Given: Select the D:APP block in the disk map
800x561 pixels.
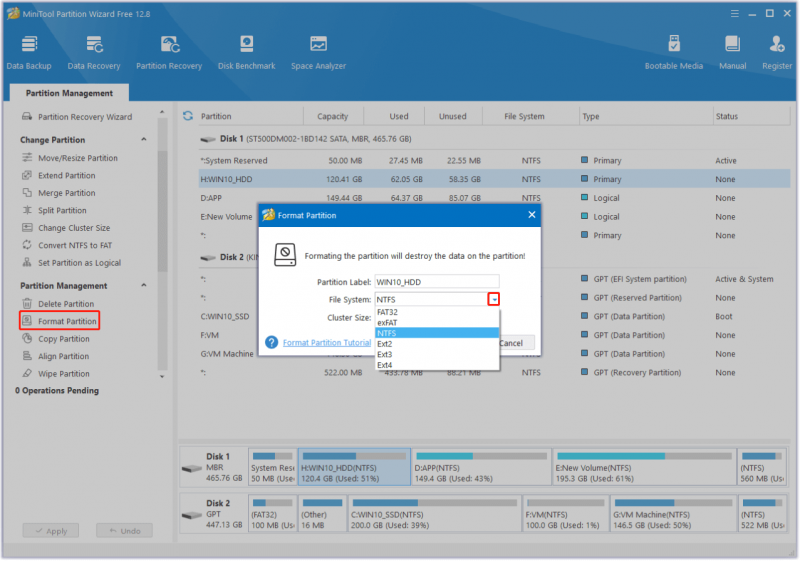Looking at the screenshot, I should tap(481, 467).
